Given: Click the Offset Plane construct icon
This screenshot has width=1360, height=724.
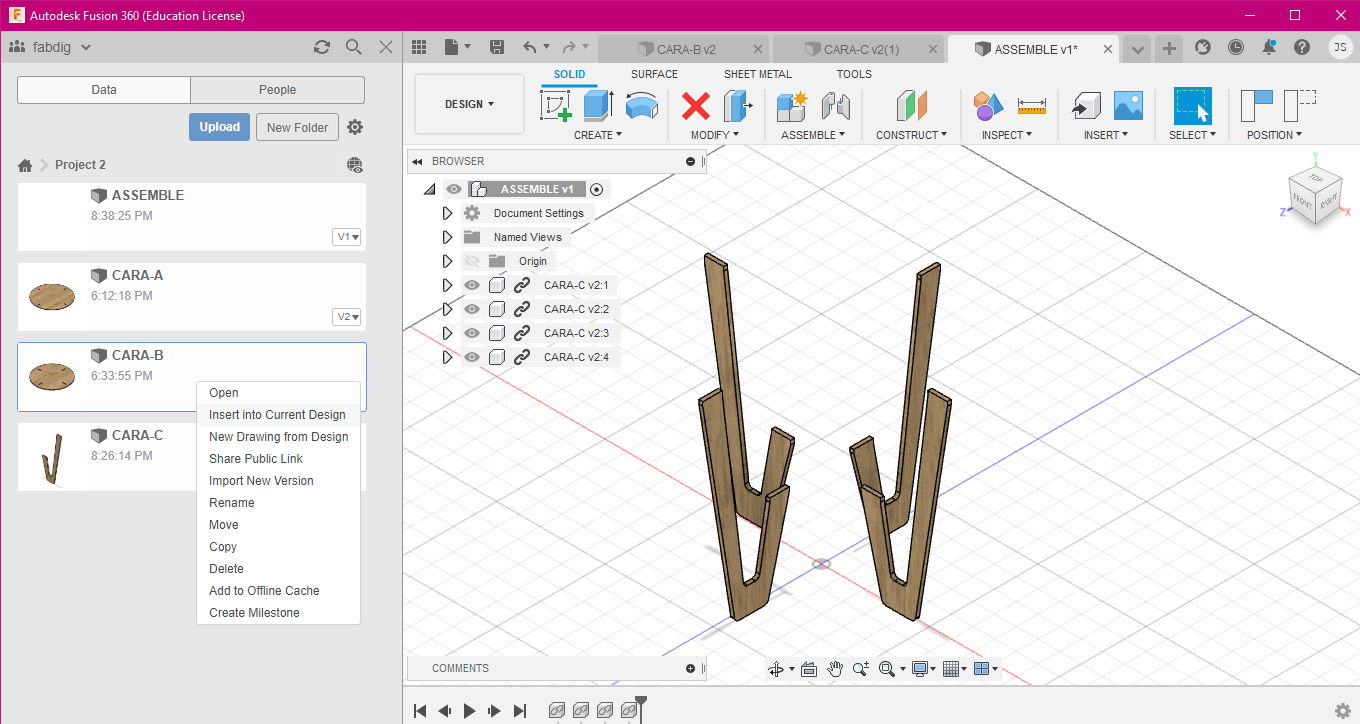Looking at the screenshot, I should (912, 105).
